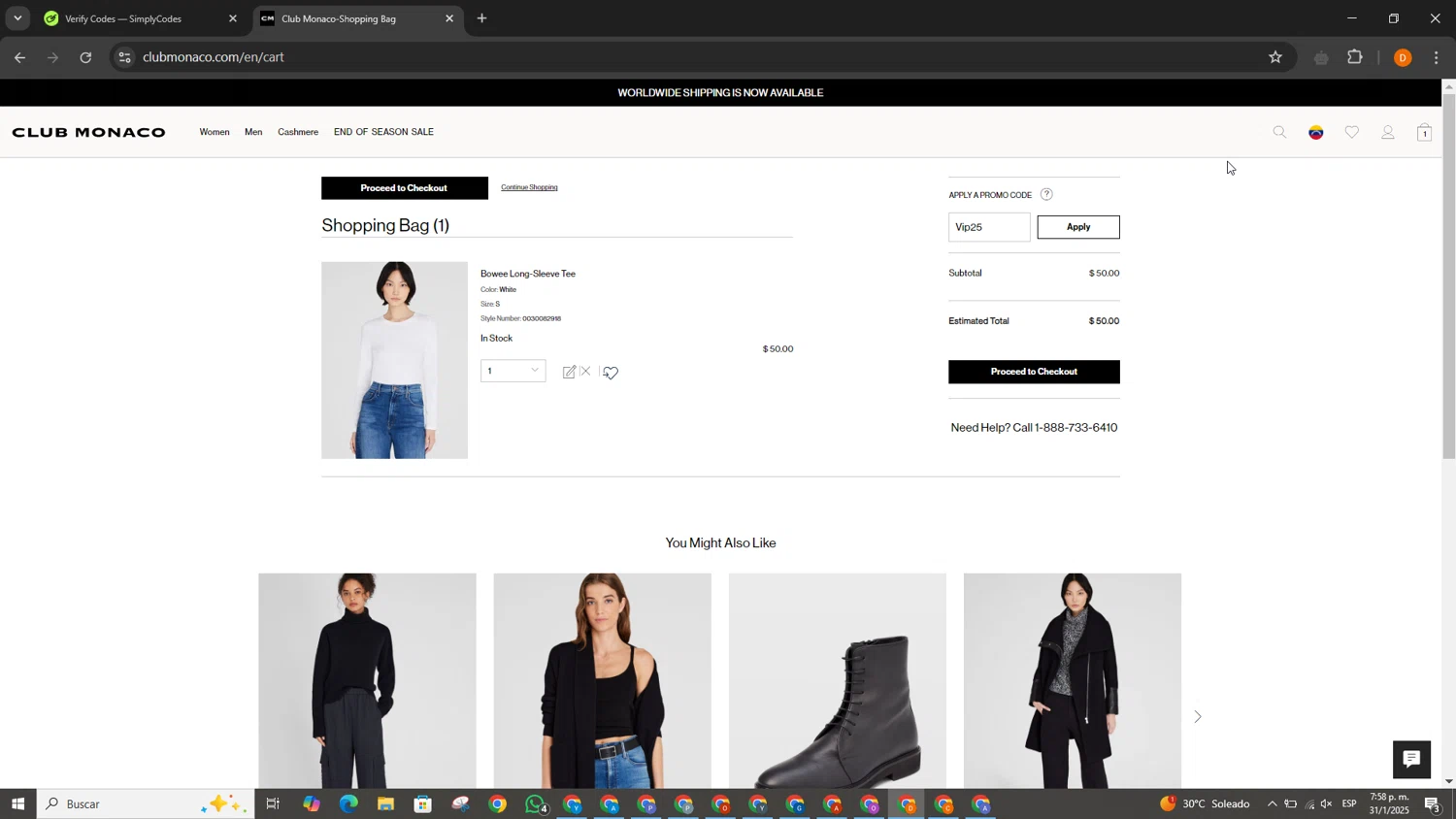
Task: Open the shopping bag icon in header
Action: point(1424,133)
